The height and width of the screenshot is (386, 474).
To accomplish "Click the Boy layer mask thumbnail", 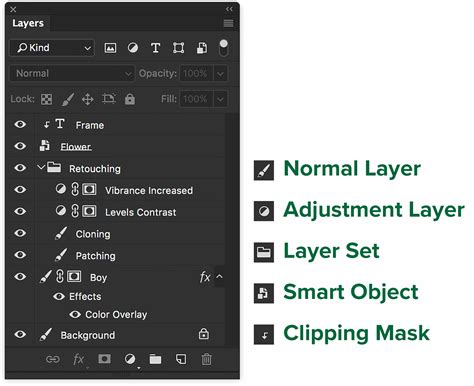I will pos(74,276).
